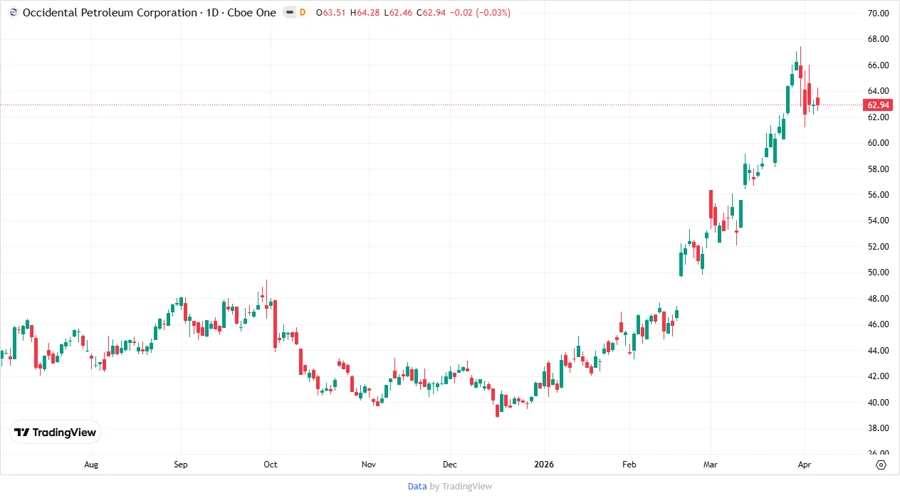
Task: Click the 46.00 price axis label
Action: (x=878, y=324)
